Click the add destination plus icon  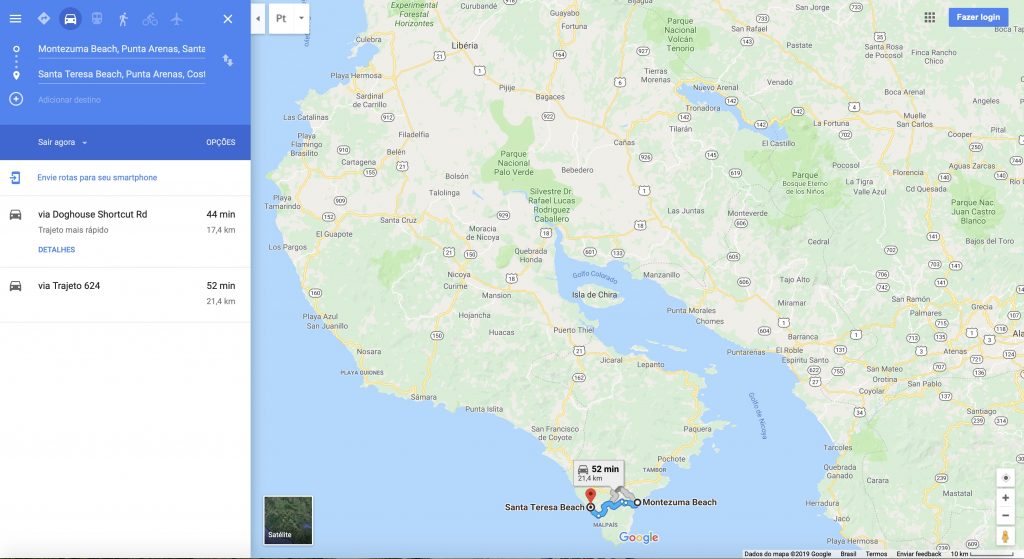coord(16,99)
